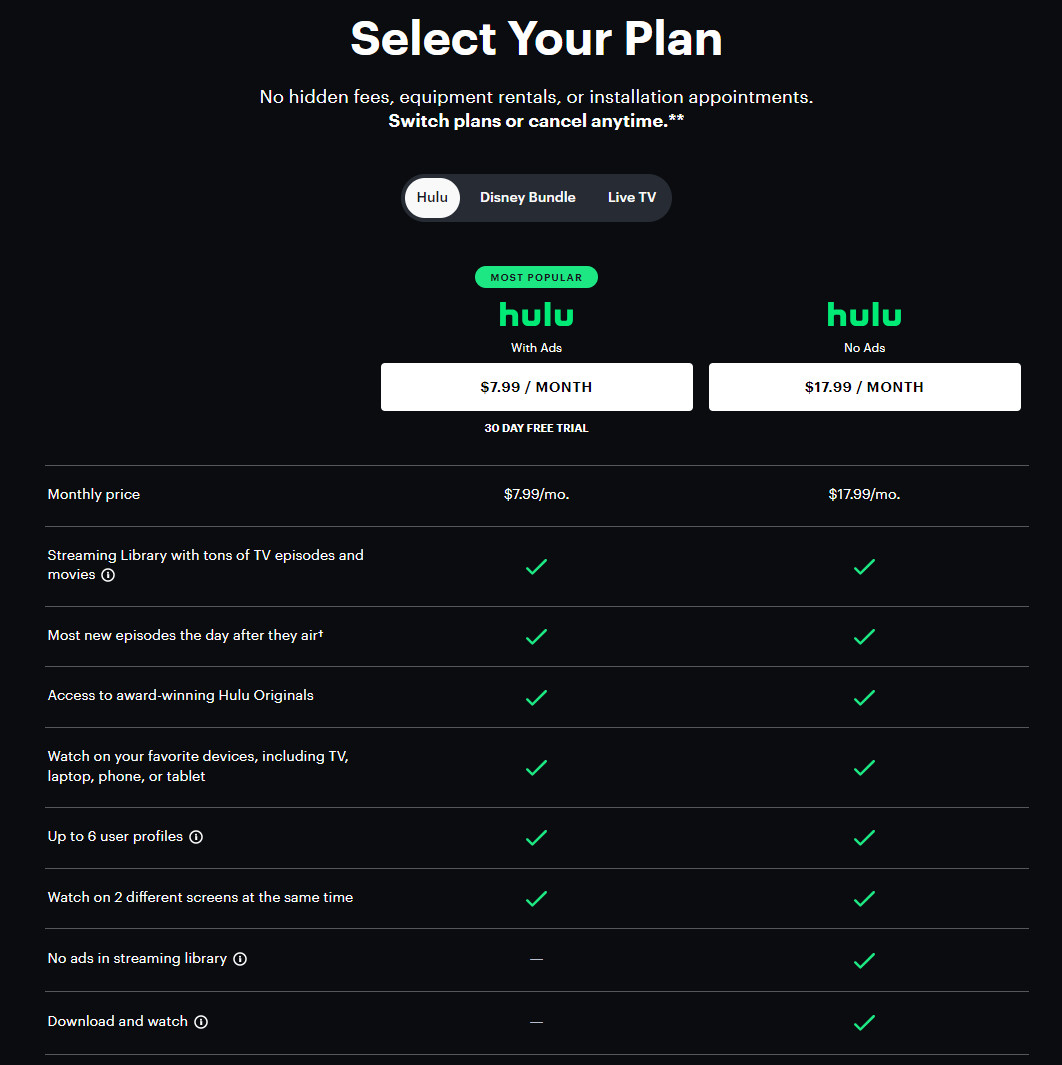Click the Hulu No Ads logo
Image resolution: width=1062 pixels, height=1065 pixels.
864,315
